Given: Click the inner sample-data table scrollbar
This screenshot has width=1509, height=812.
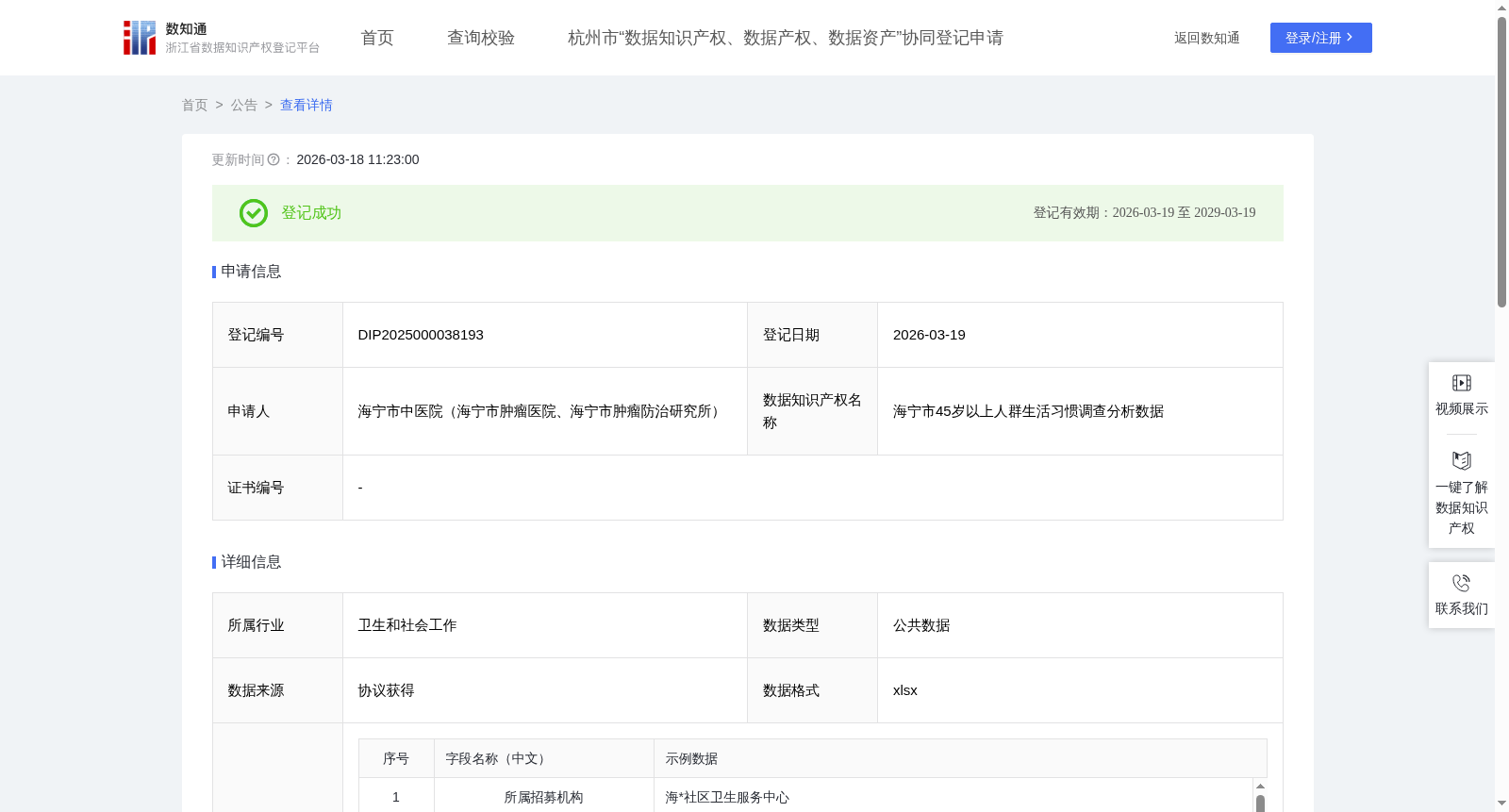Looking at the screenshot, I should point(1260,803).
